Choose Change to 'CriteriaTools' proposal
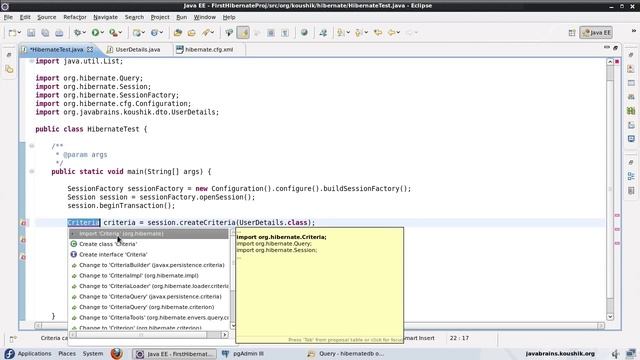The width and height of the screenshot is (640, 360). 149,318
